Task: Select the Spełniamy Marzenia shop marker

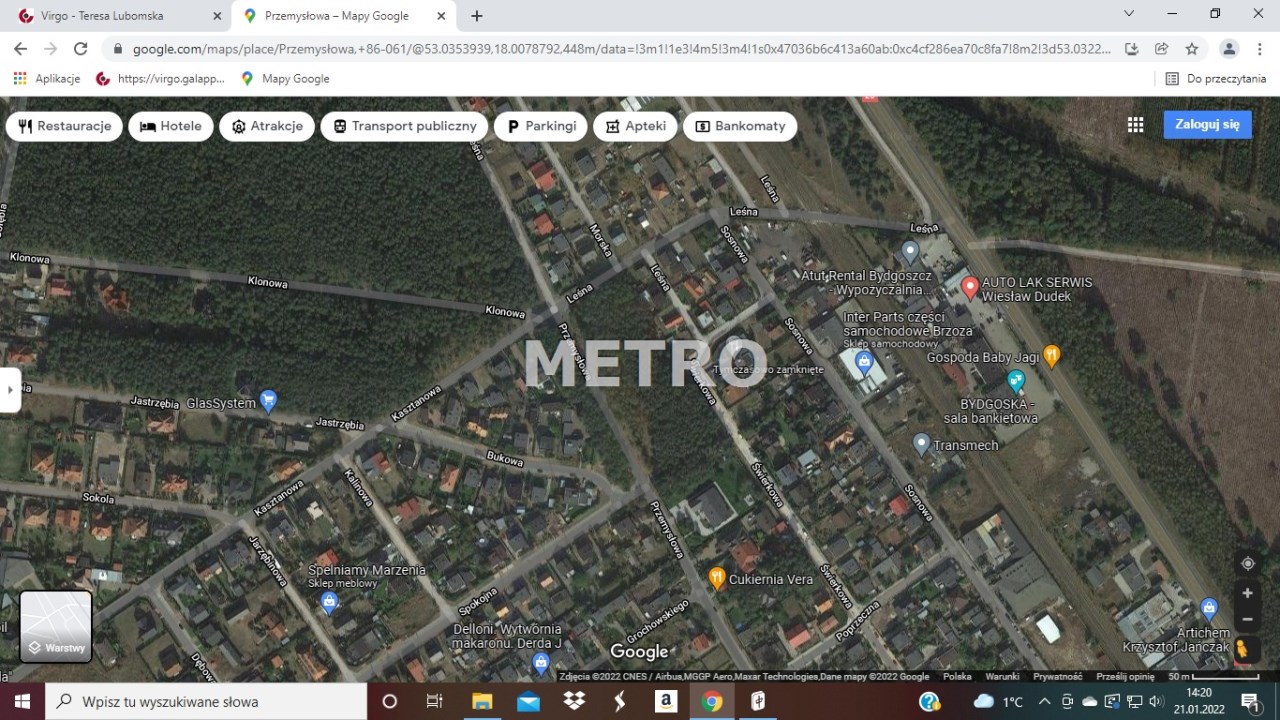Action: 329,602
